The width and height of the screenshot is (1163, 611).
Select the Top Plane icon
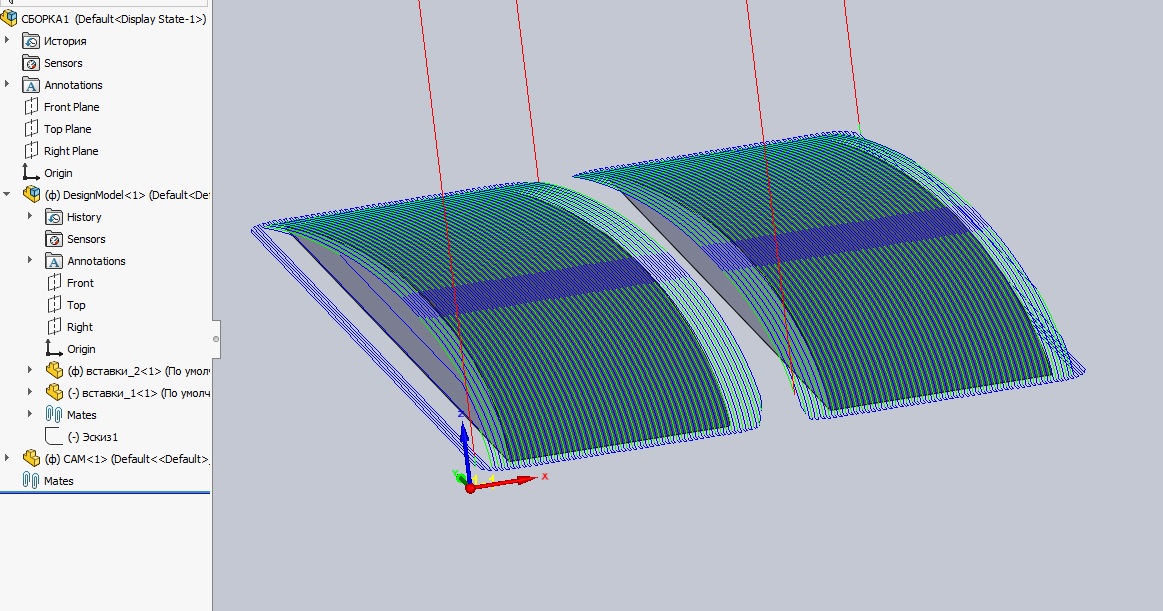pyautogui.click(x=31, y=129)
